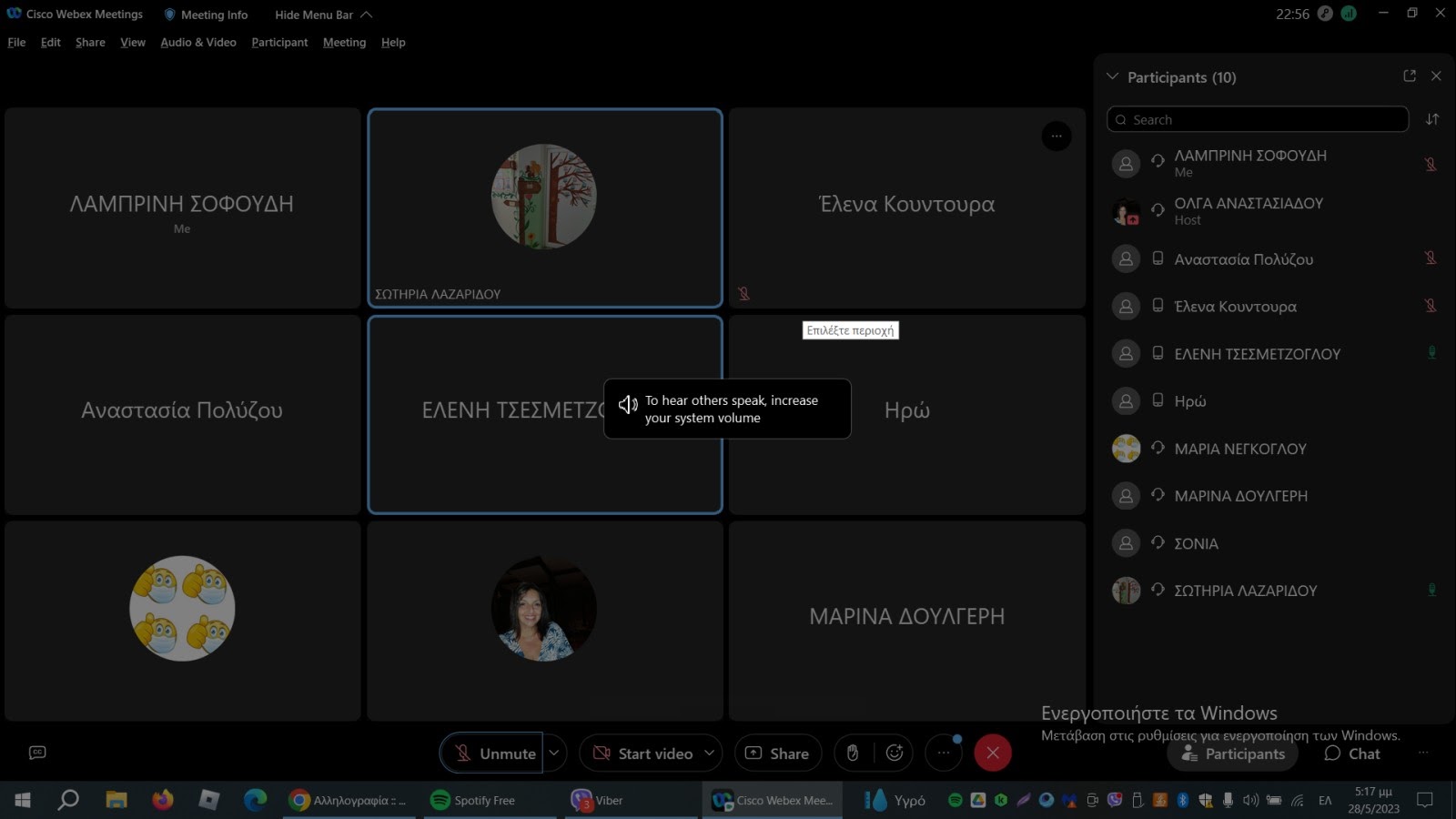This screenshot has height=819, width=1456.
Task: Click the raise hand icon
Action: click(853, 753)
